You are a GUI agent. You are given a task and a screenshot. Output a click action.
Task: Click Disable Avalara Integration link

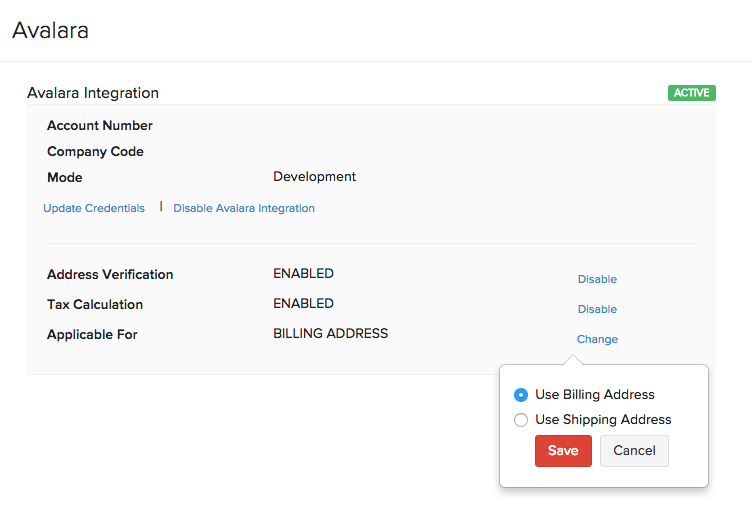pos(244,208)
